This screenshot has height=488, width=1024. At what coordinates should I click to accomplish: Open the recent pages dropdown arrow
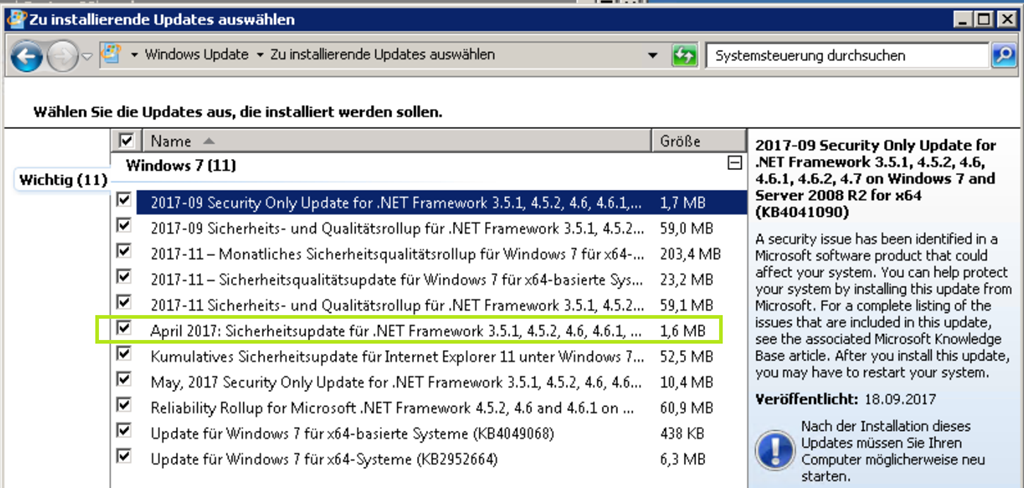tap(87, 57)
